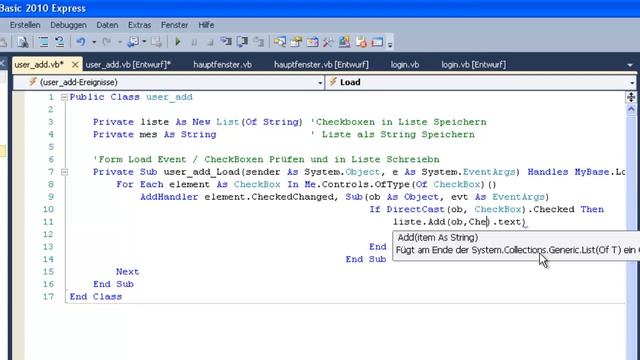Open the Fenster menu
Viewport: 640px width, 360px height.
pyautogui.click(x=174, y=25)
